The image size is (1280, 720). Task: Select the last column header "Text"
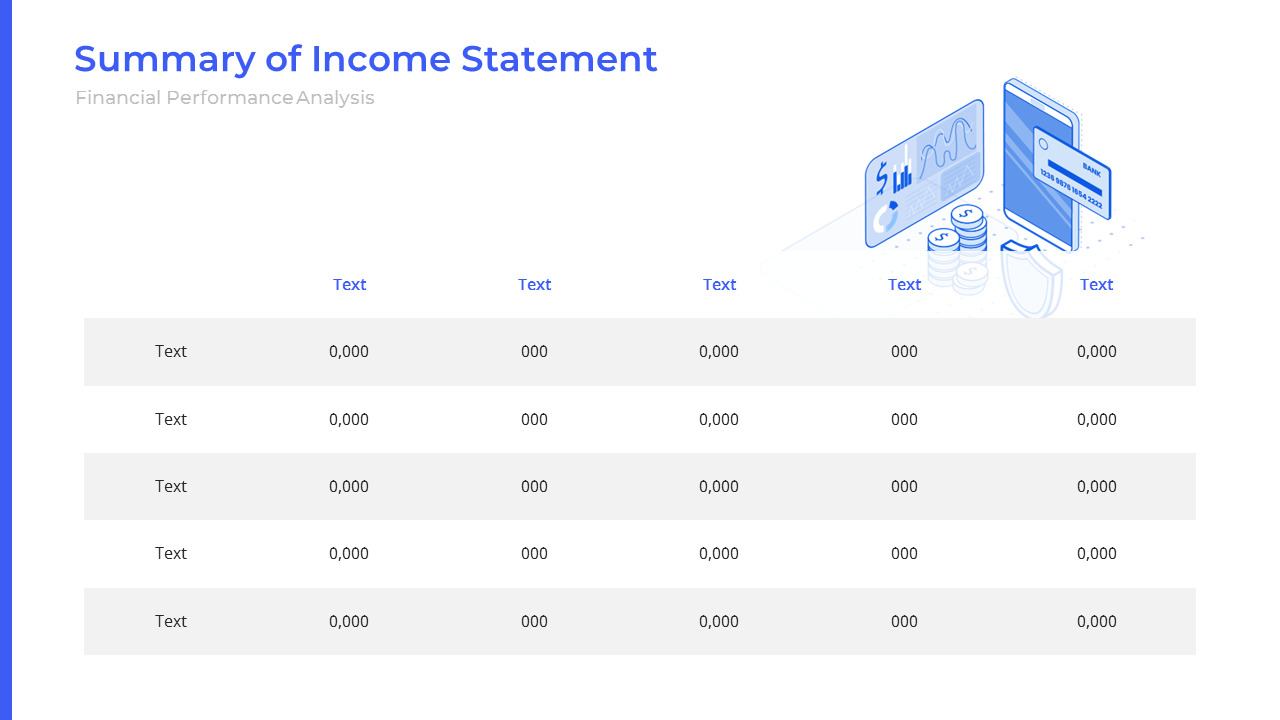tap(1096, 284)
